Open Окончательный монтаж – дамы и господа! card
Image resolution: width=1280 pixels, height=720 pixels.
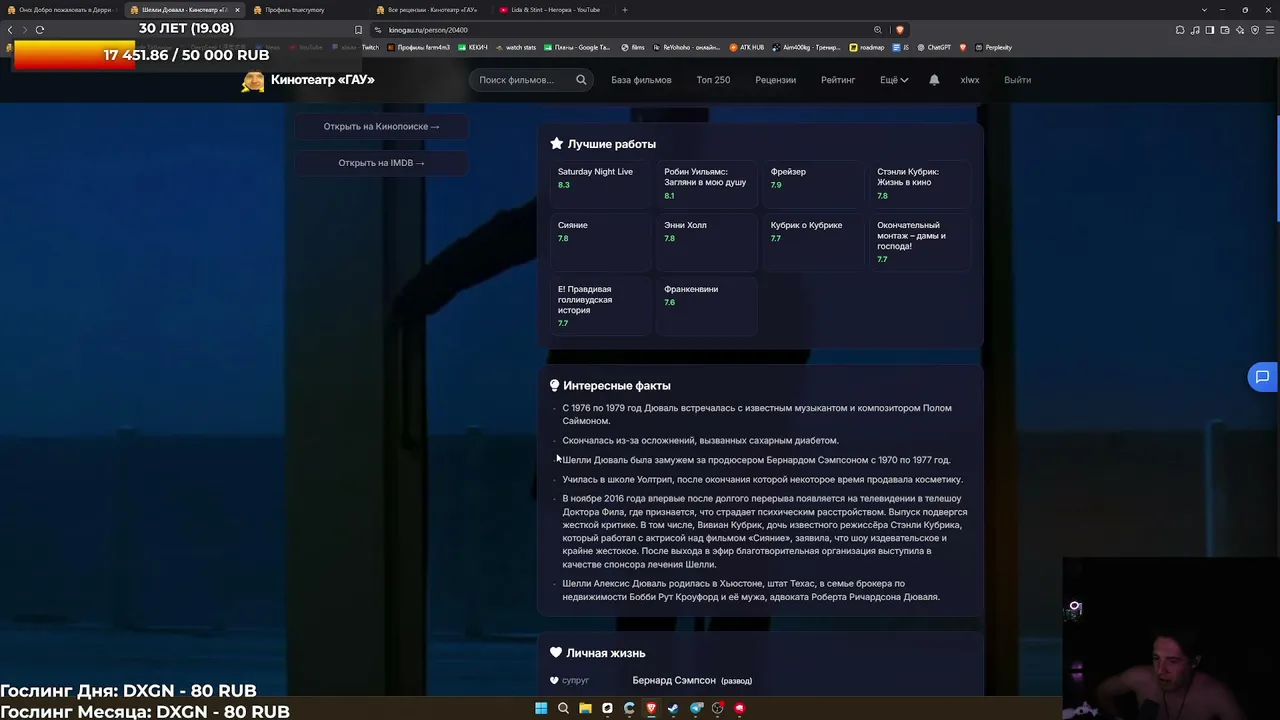(920, 243)
